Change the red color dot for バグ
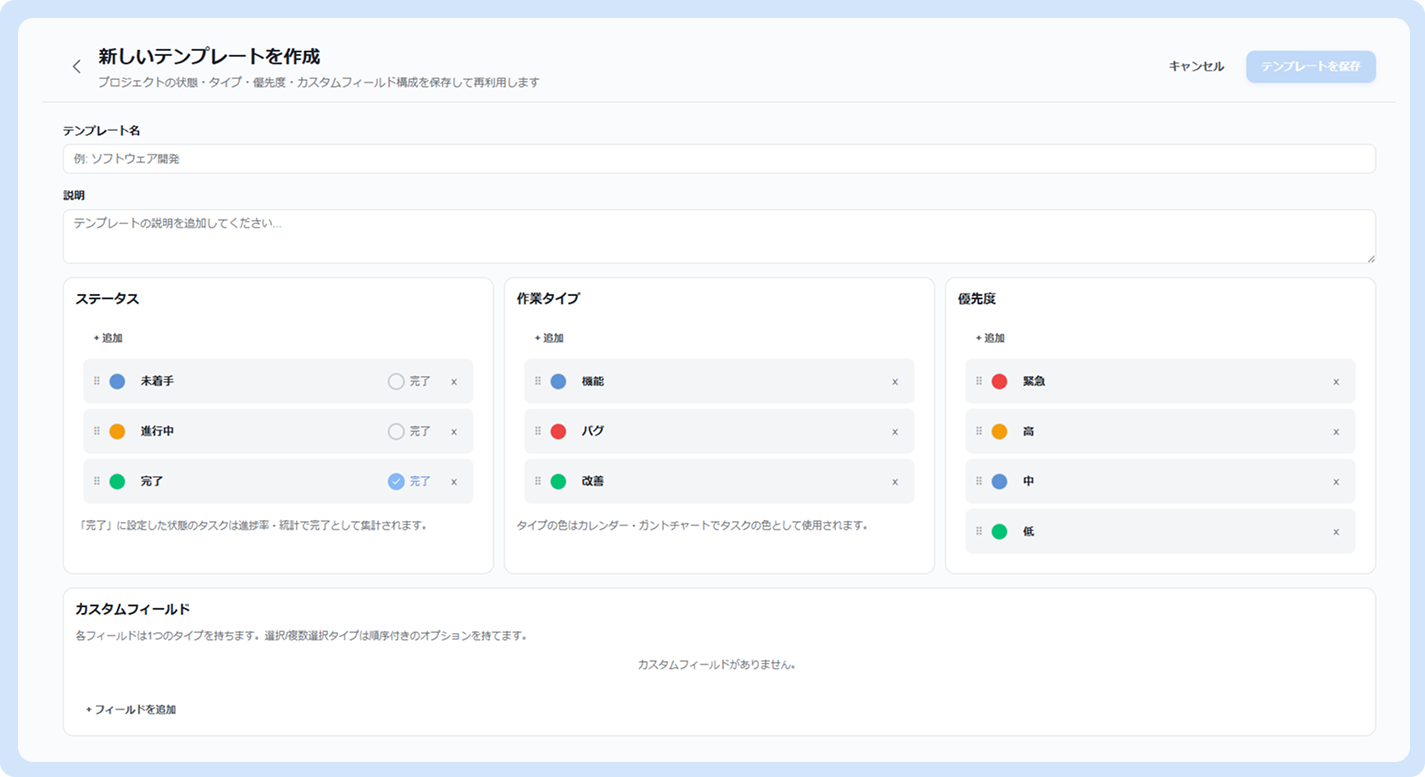The image size is (1425, 777). coord(558,431)
